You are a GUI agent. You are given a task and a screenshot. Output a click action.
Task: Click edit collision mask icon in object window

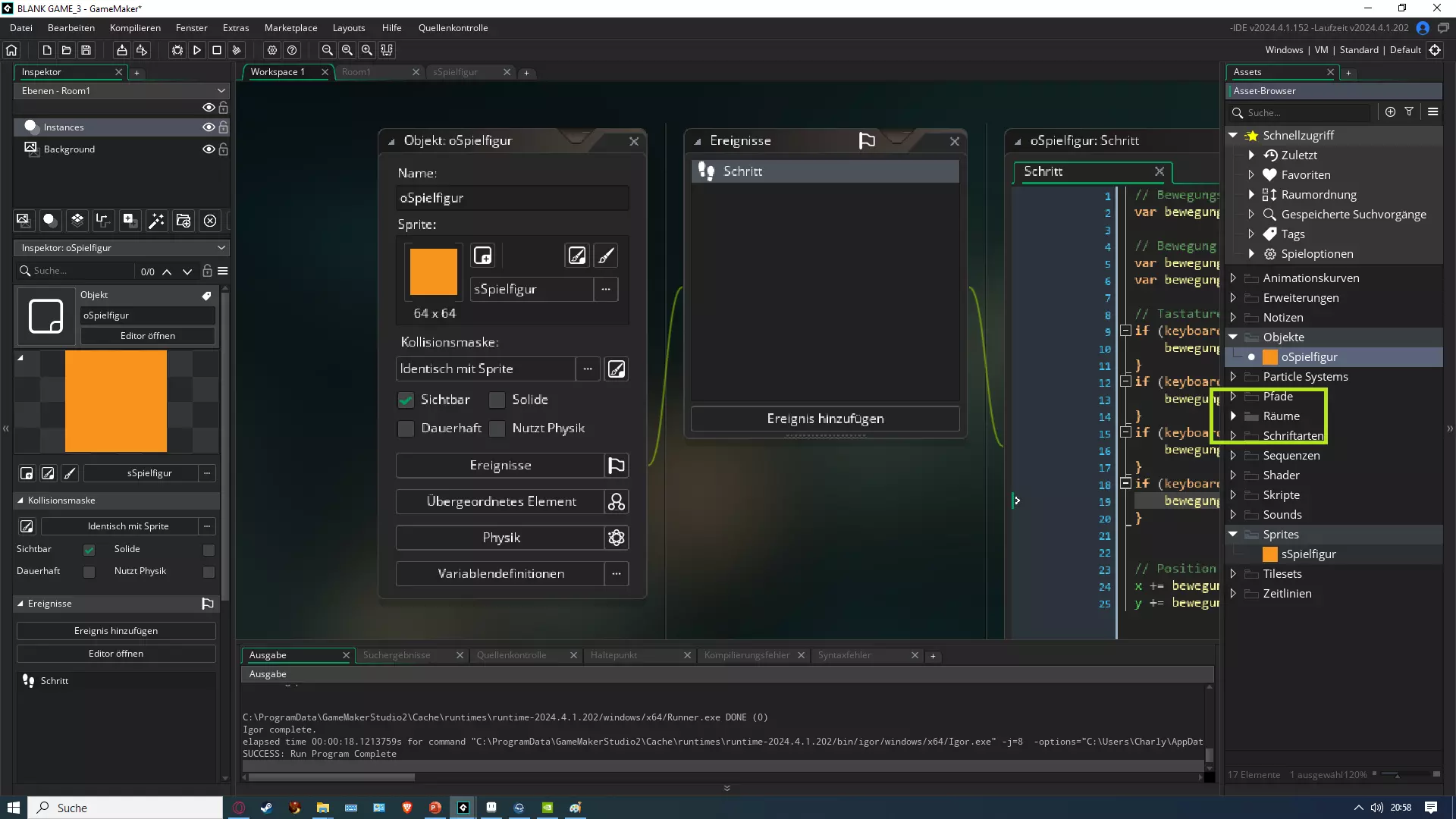click(x=617, y=369)
